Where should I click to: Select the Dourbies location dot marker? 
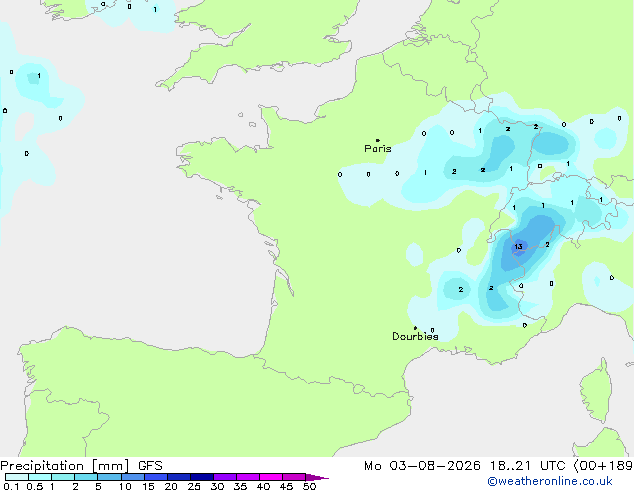coord(415,328)
